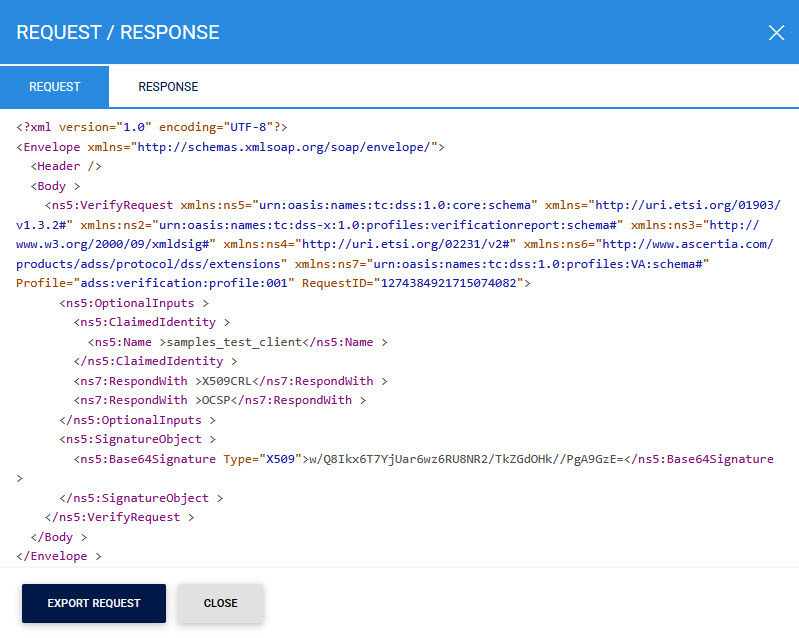Select the Request tab
The width and height of the screenshot is (799, 638).
click(54, 87)
